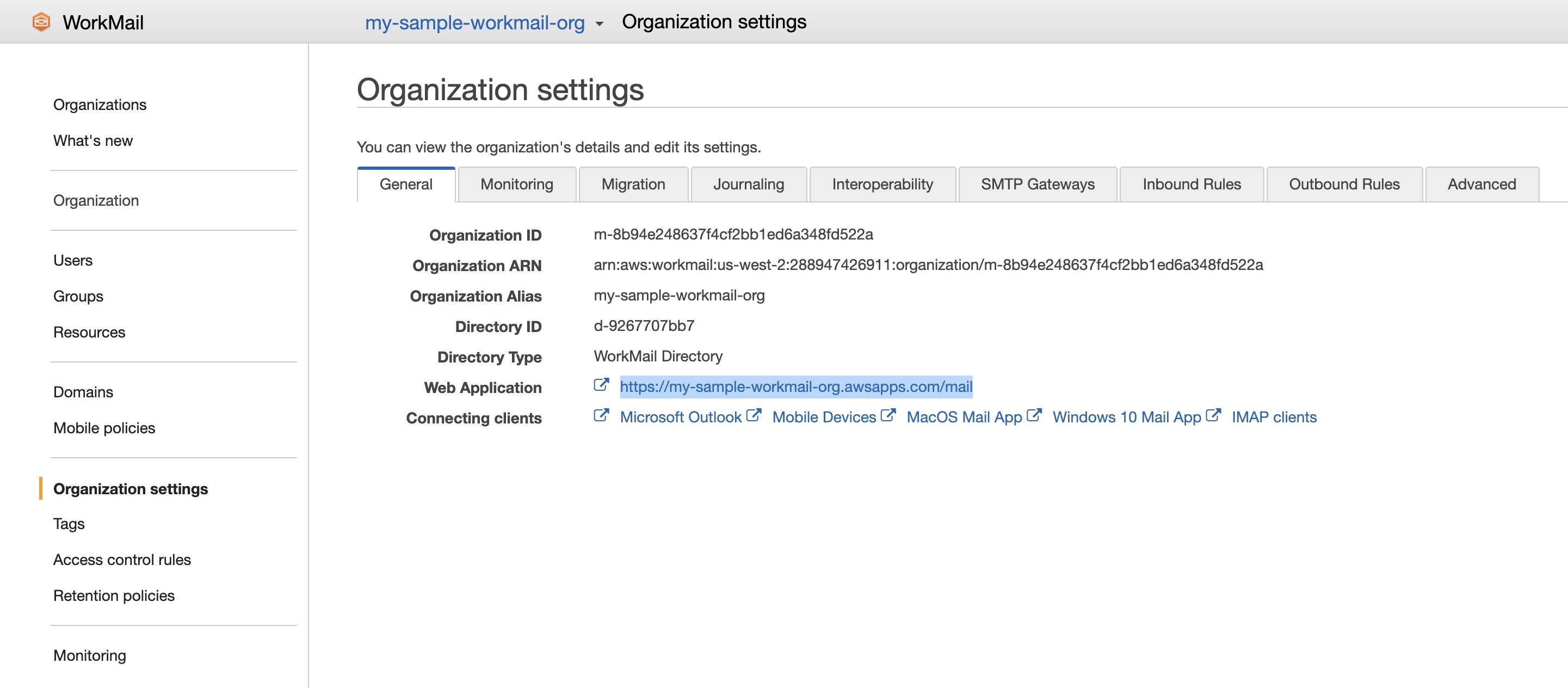Click the Organization ID label
This screenshot has height=688, width=1568.
[x=485, y=235]
